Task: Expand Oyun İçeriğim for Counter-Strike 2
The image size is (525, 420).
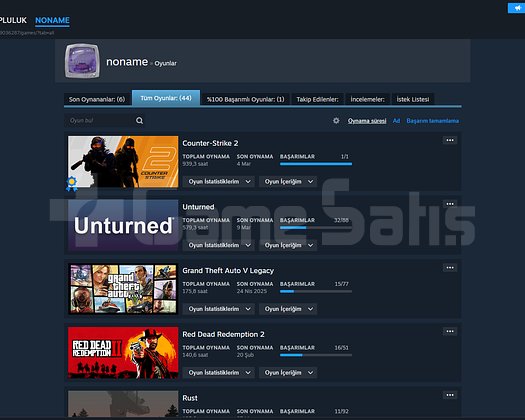Action: click(x=288, y=182)
